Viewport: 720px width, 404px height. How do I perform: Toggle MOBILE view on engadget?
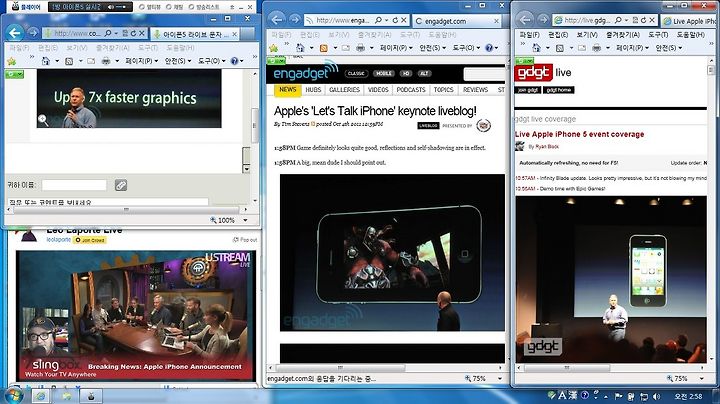click(383, 73)
